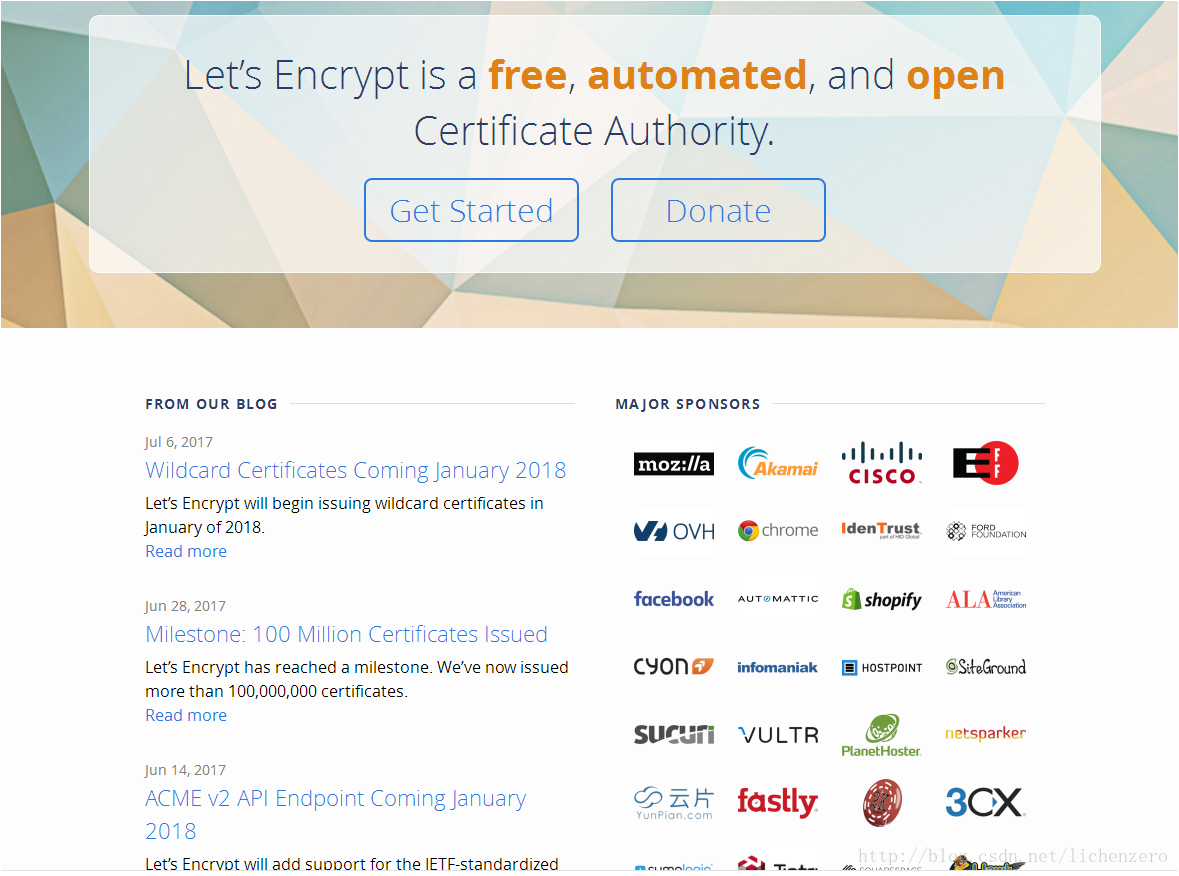Click the Chrome sponsor logo
The height and width of the screenshot is (876, 1179).
(777, 531)
